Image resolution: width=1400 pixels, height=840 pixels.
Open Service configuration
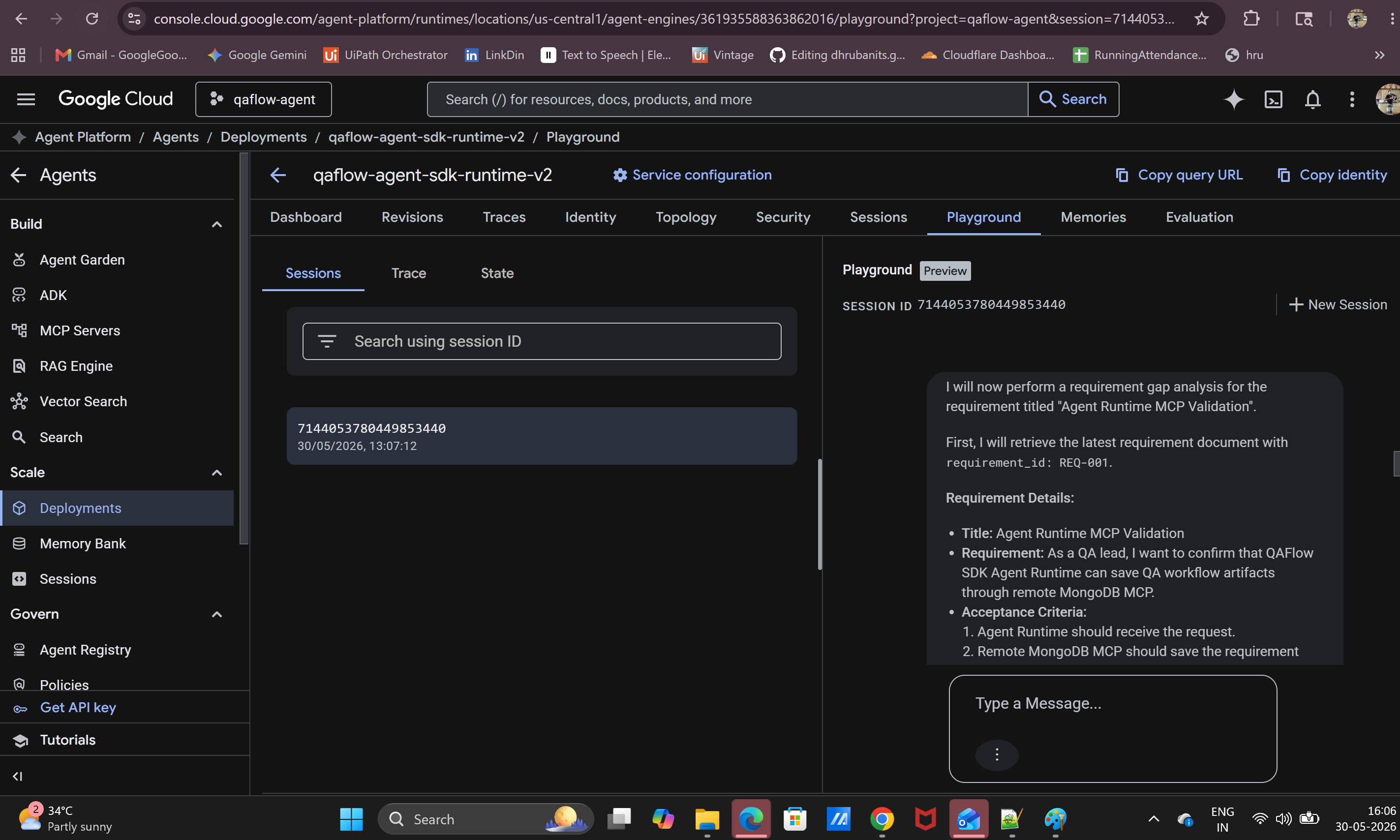[692, 175]
